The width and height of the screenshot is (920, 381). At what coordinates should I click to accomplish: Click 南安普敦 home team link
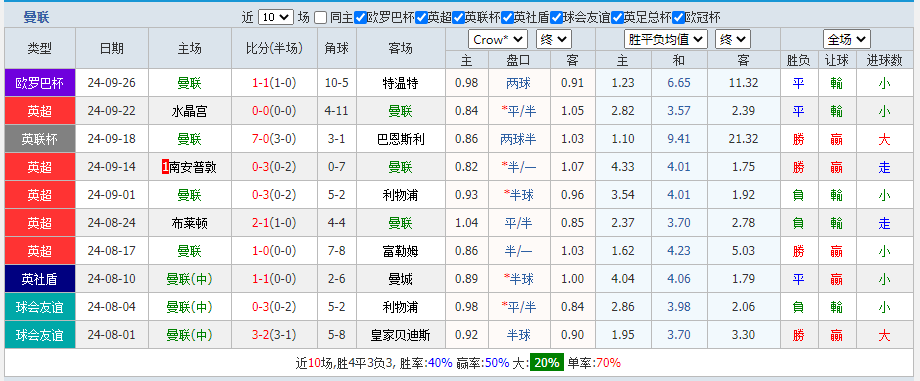point(193,167)
